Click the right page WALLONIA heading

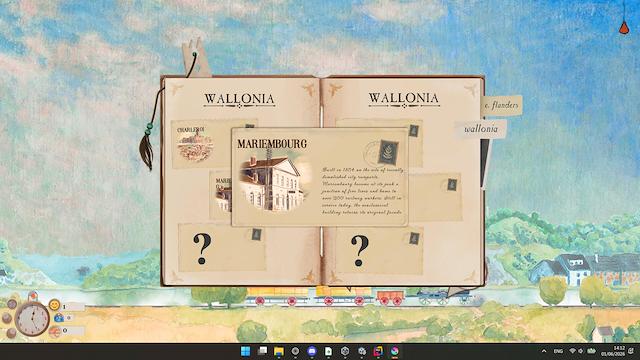pyautogui.click(x=404, y=98)
